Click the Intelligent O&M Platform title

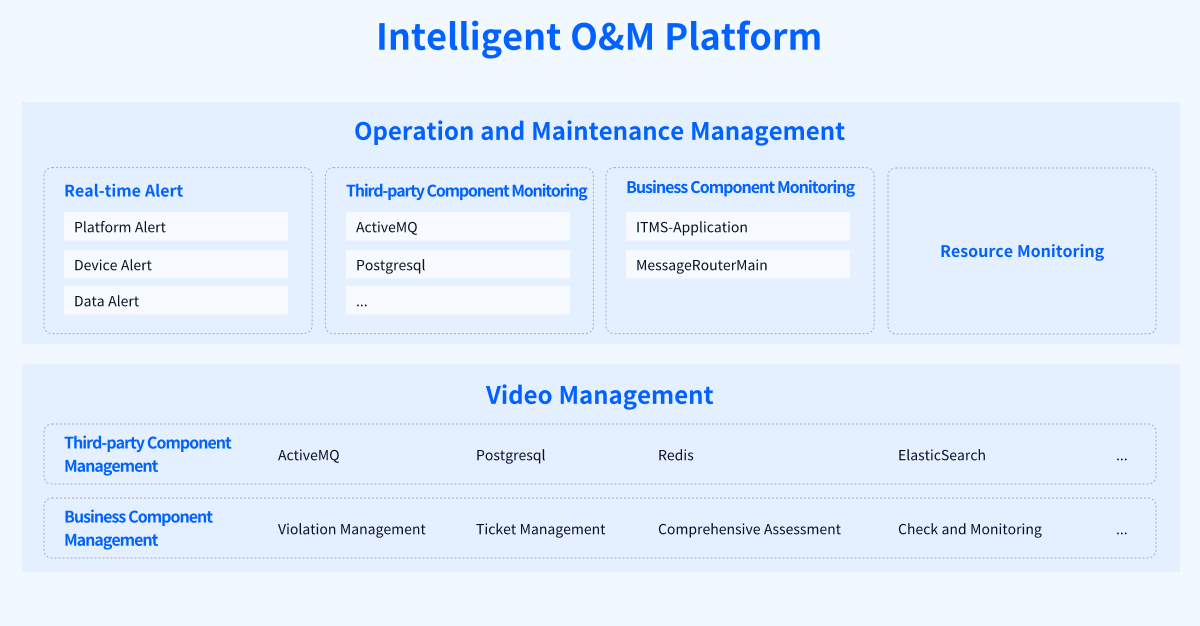(599, 37)
